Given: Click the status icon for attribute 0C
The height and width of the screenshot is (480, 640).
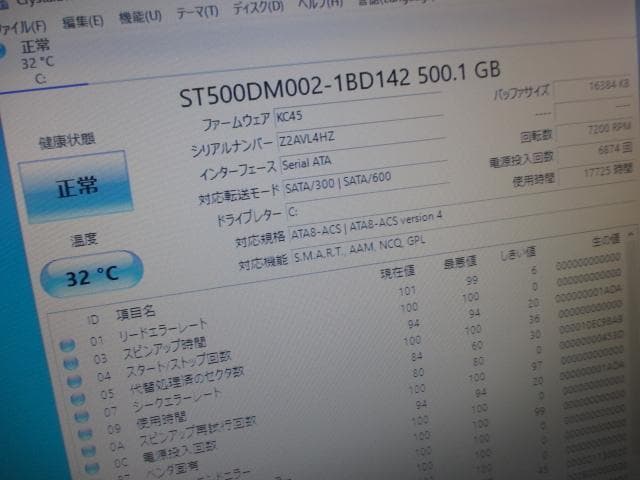Looking at the screenshot, I should tap(92, 467).
